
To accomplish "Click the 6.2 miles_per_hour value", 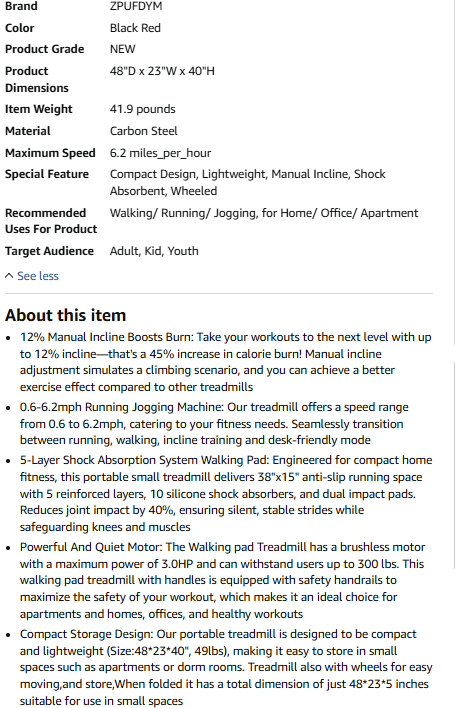I will tap(160, 153).
